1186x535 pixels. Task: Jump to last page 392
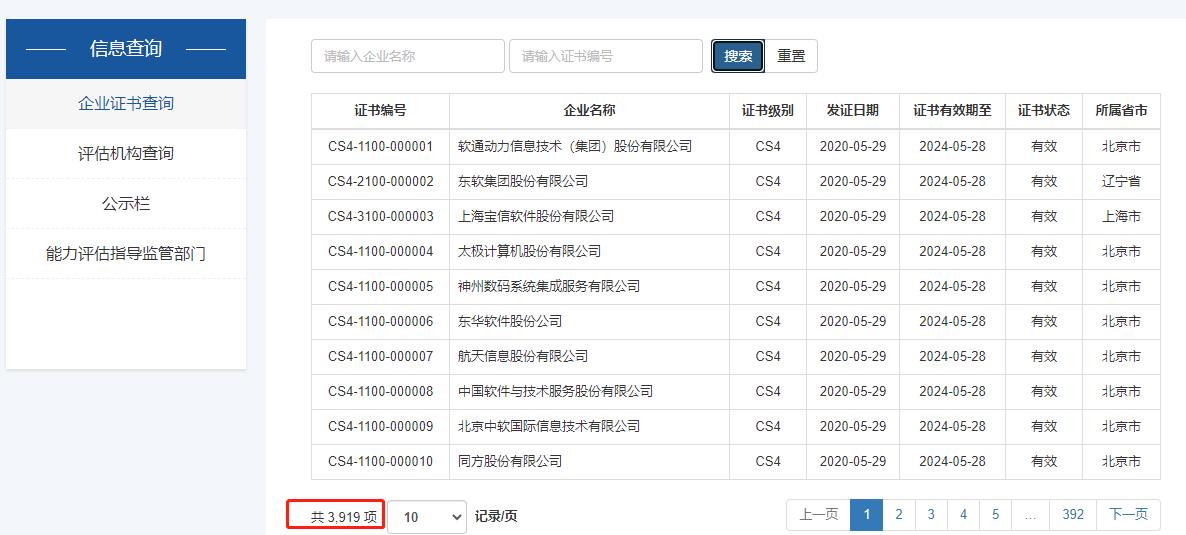(x=1073, y=515)
